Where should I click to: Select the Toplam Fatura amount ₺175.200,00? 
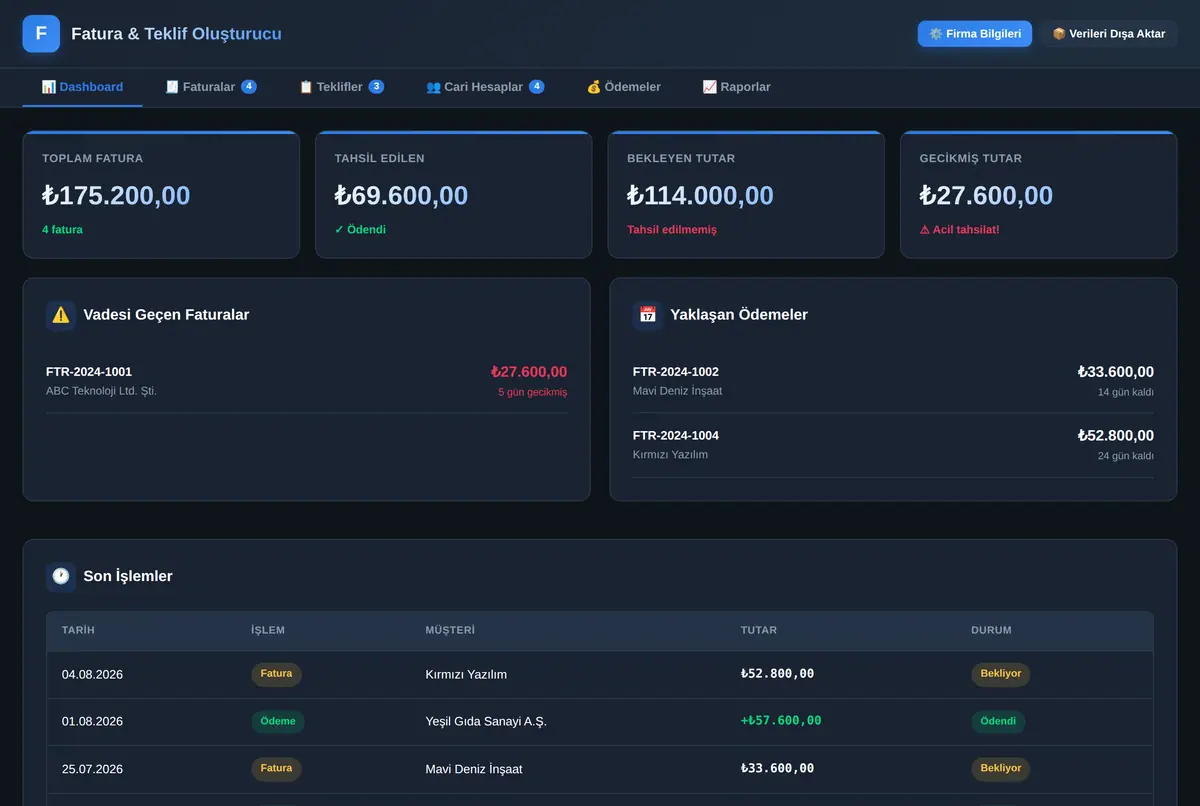tap(116, 196)
